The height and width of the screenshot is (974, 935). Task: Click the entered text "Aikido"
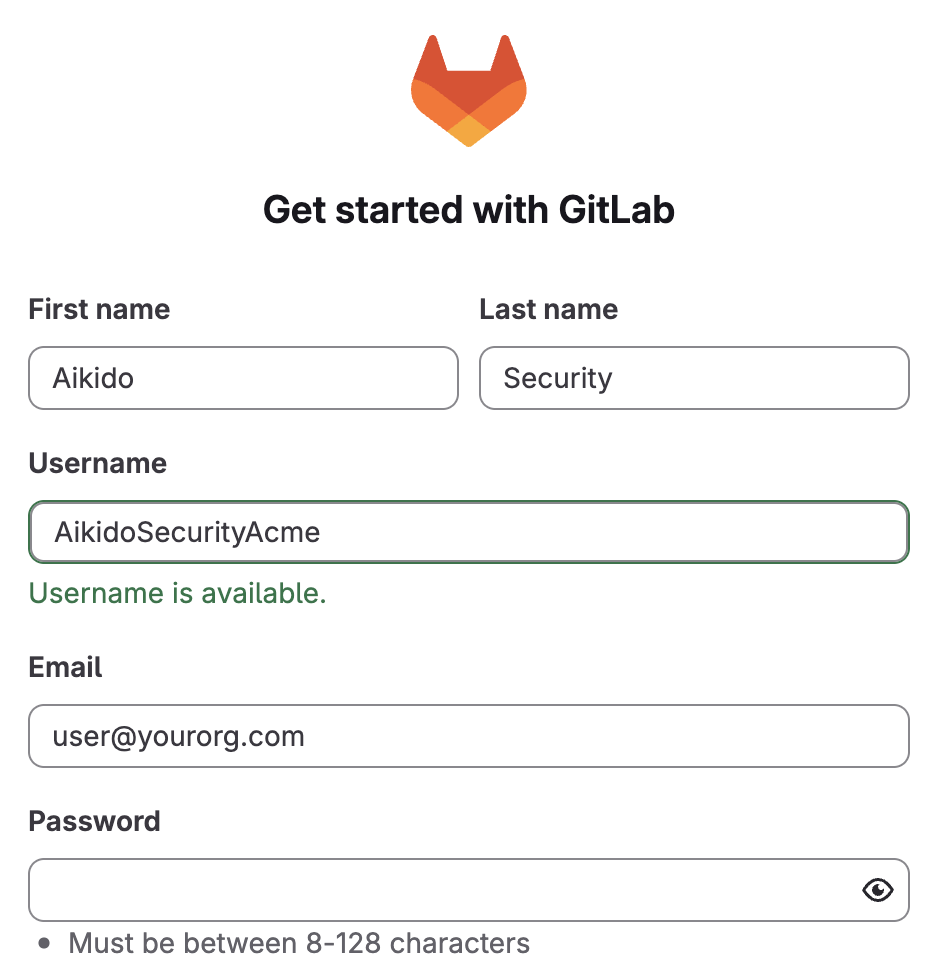[x=93, y=379]
